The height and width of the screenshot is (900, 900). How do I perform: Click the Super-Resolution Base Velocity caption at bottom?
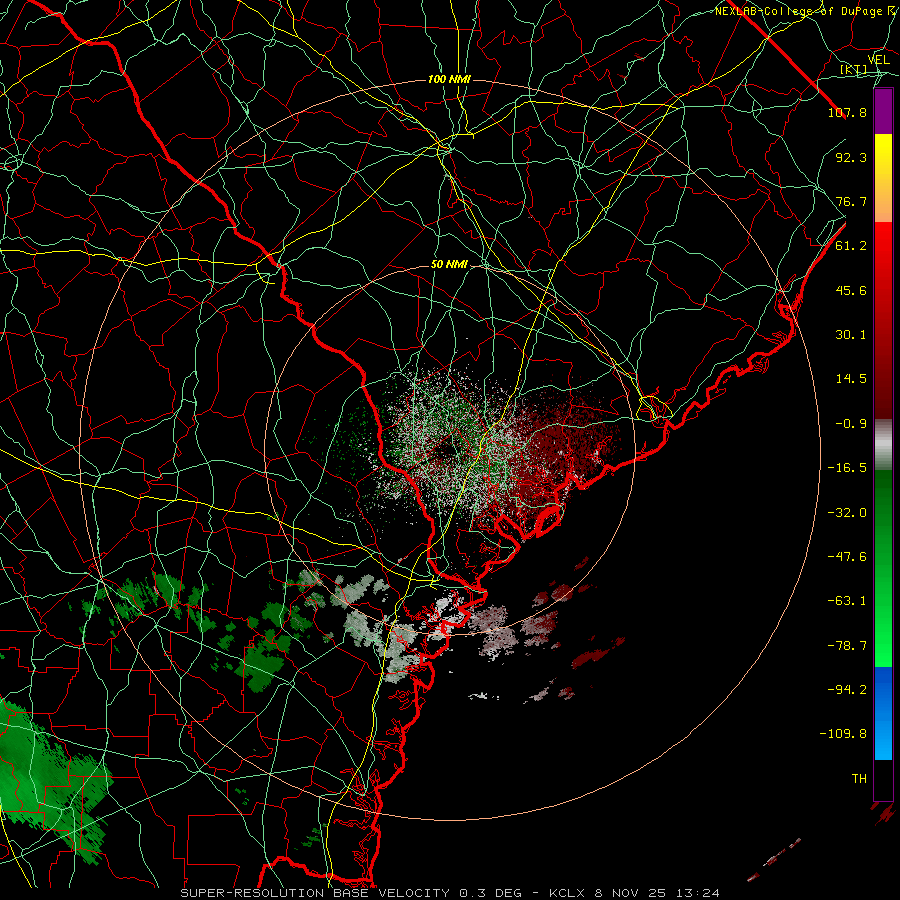(449, 893)
